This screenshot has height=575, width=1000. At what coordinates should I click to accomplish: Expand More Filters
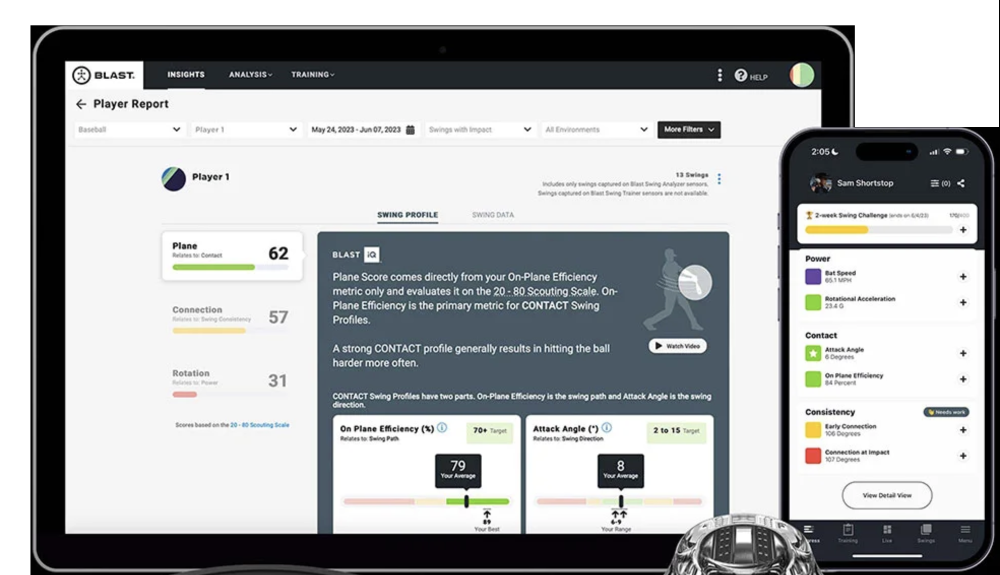point(689,129)
